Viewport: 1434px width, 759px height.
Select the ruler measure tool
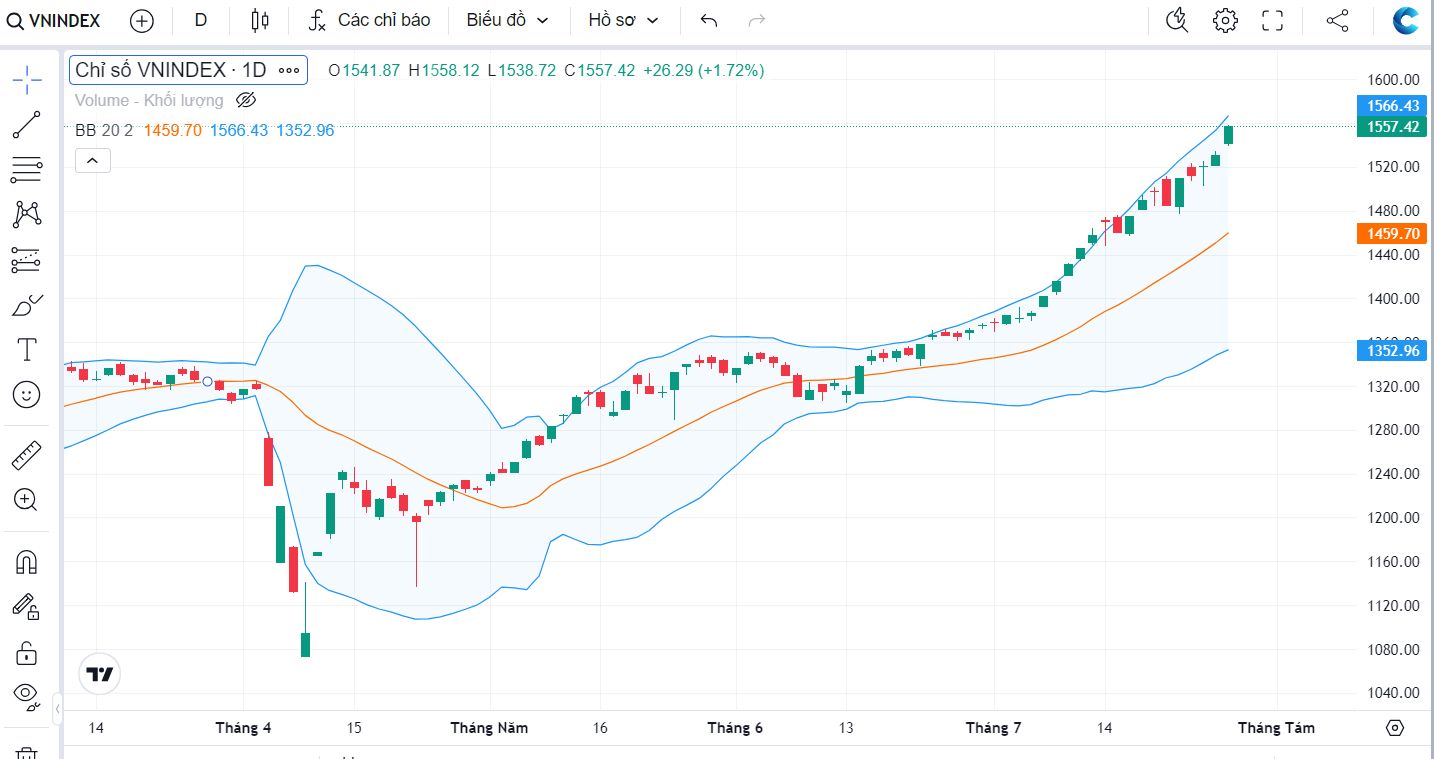click(x=27, y=456)
